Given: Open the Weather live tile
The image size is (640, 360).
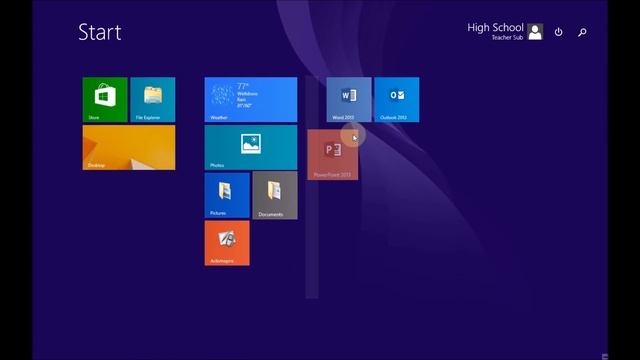Looking at the screenshot, I should point(251,100).
